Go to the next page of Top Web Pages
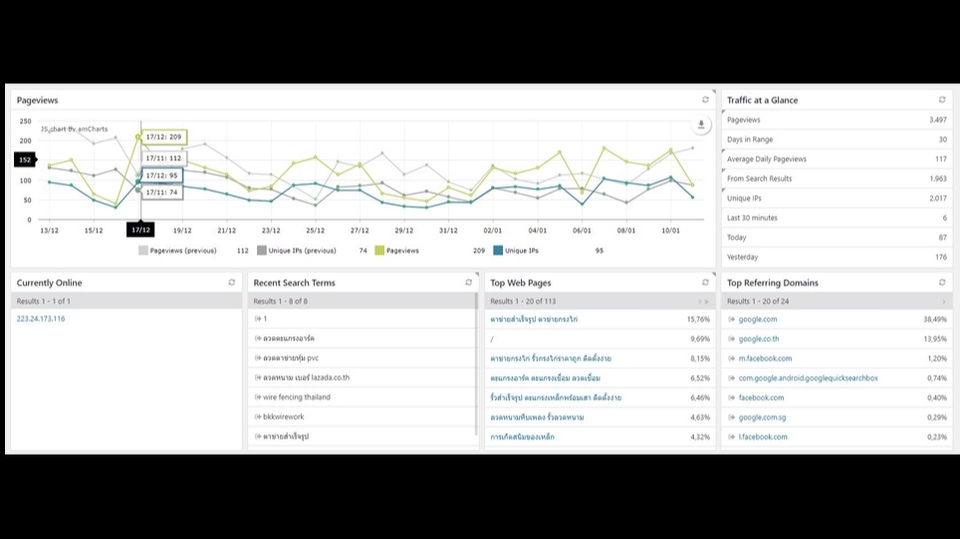 tap(700, 301)
